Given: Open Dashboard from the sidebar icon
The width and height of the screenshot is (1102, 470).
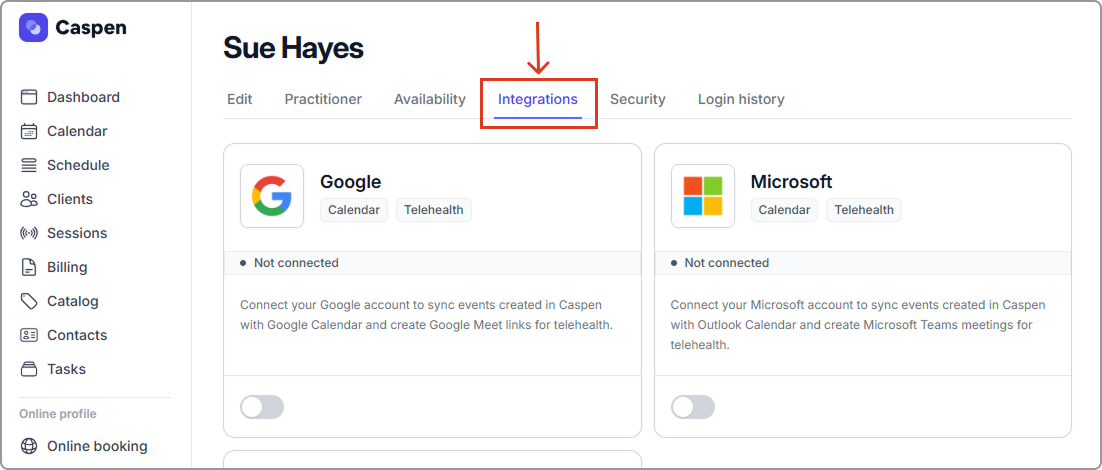Looking at the screenshot, I should pyautogui.click(x=29, y=97).
